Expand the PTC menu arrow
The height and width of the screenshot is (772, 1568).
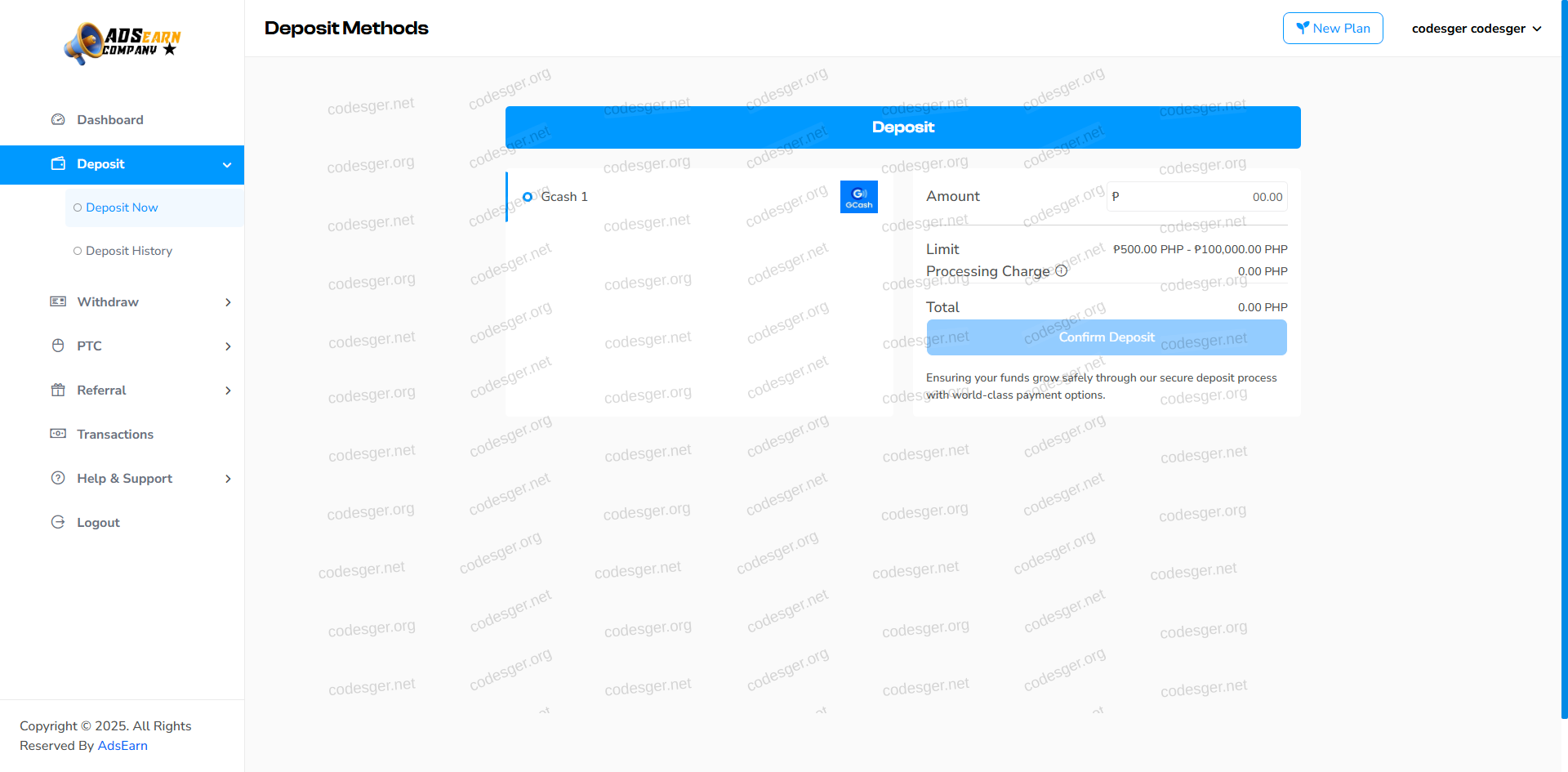(228, 346)
